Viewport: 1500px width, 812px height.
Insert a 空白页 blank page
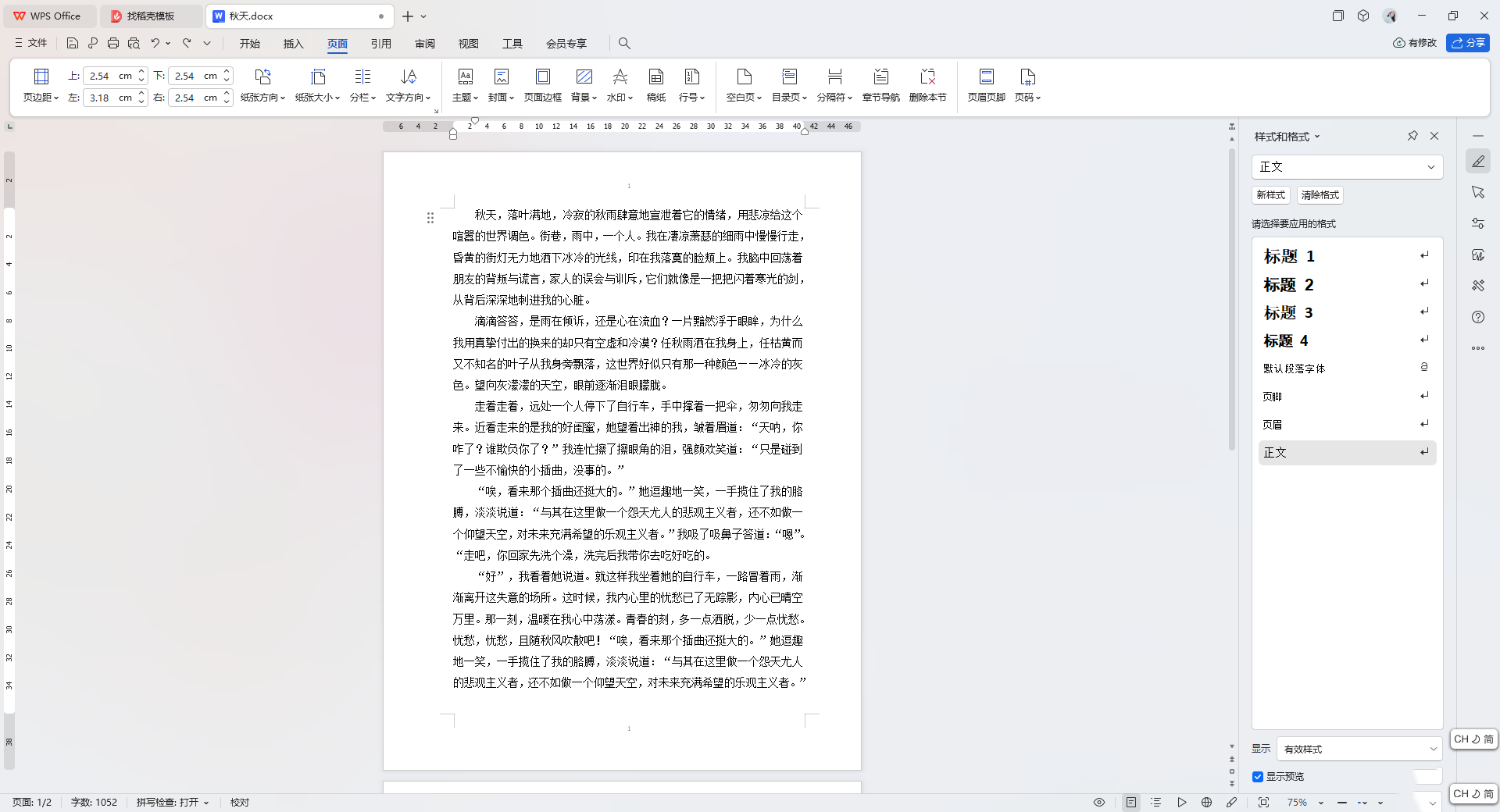pos(744,85)
